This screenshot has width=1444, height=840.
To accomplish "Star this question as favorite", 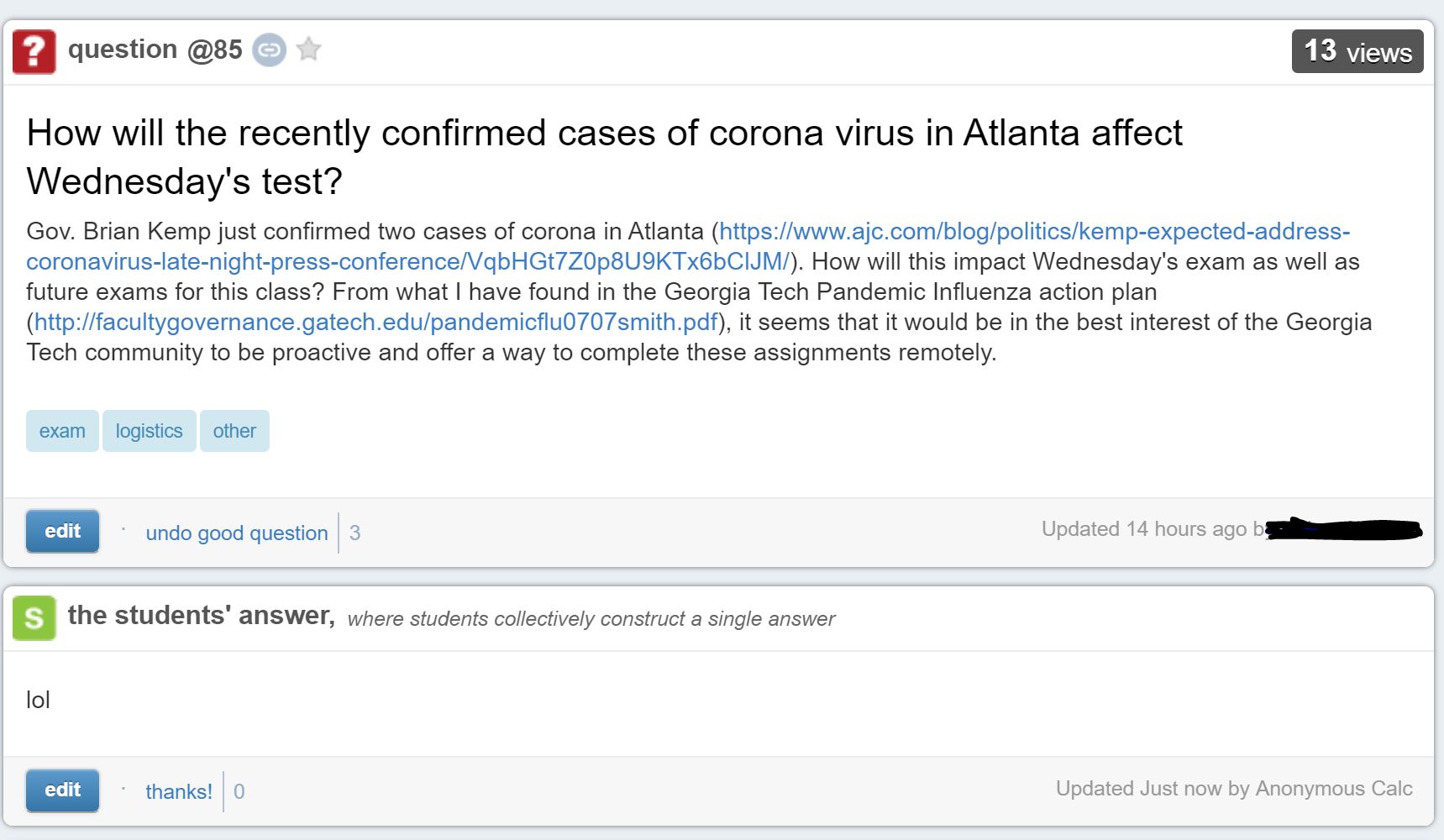I will click(x=309, y=50).
